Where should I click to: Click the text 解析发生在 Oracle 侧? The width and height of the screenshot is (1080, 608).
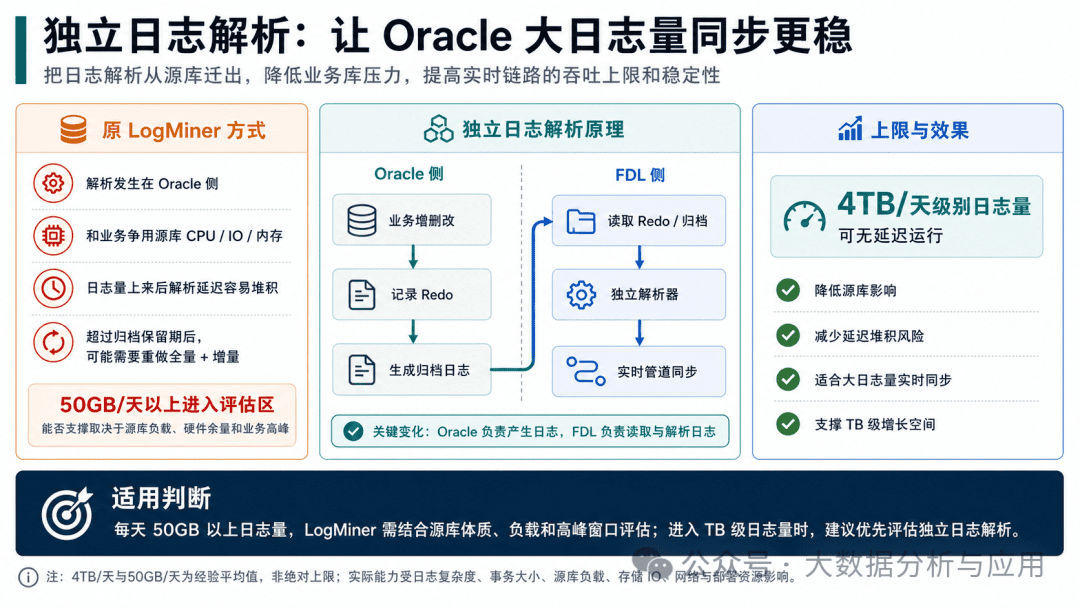[x=152, y=183]
